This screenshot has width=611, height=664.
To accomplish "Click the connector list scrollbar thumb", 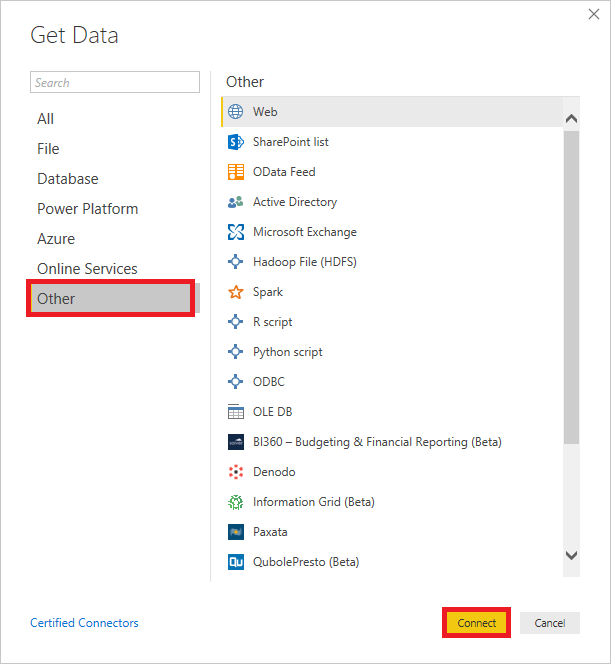I will coord(571,287).
